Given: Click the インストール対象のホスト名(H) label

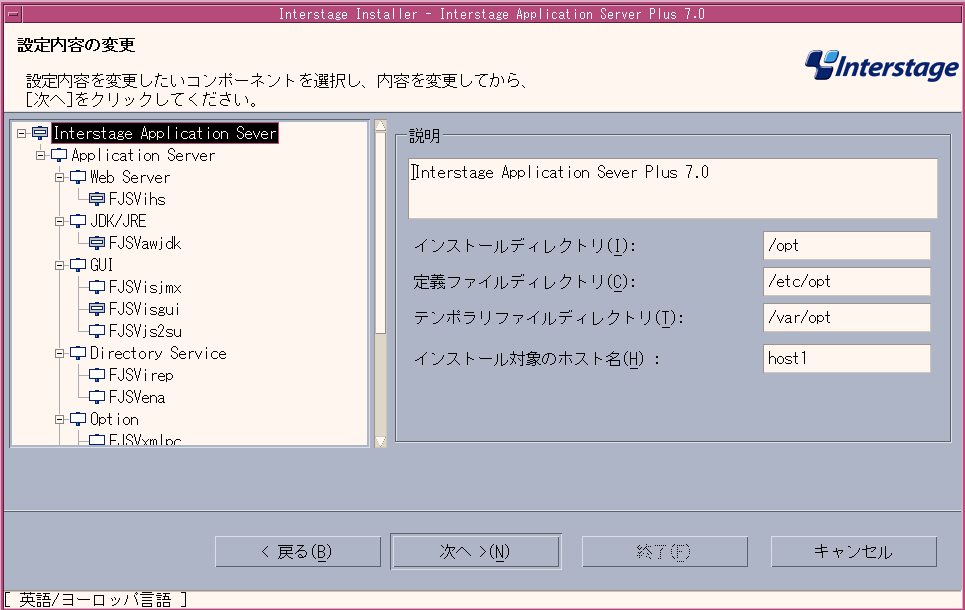Looking at the screenshot, I should (537, 359).
